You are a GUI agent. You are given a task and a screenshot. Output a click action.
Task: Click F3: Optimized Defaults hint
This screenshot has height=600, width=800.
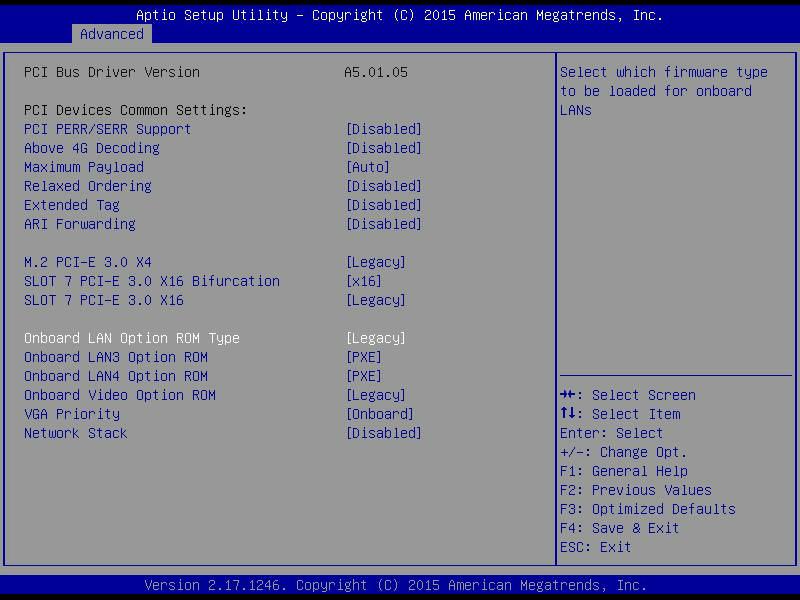[x=647, y=509]
